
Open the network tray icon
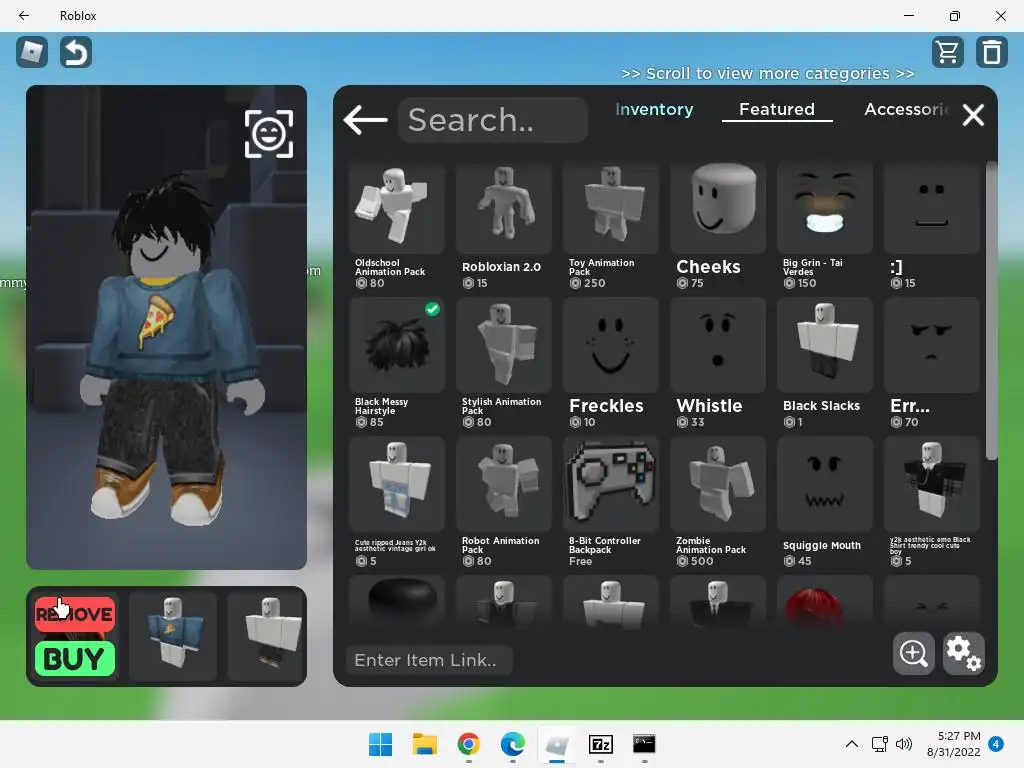880,744
